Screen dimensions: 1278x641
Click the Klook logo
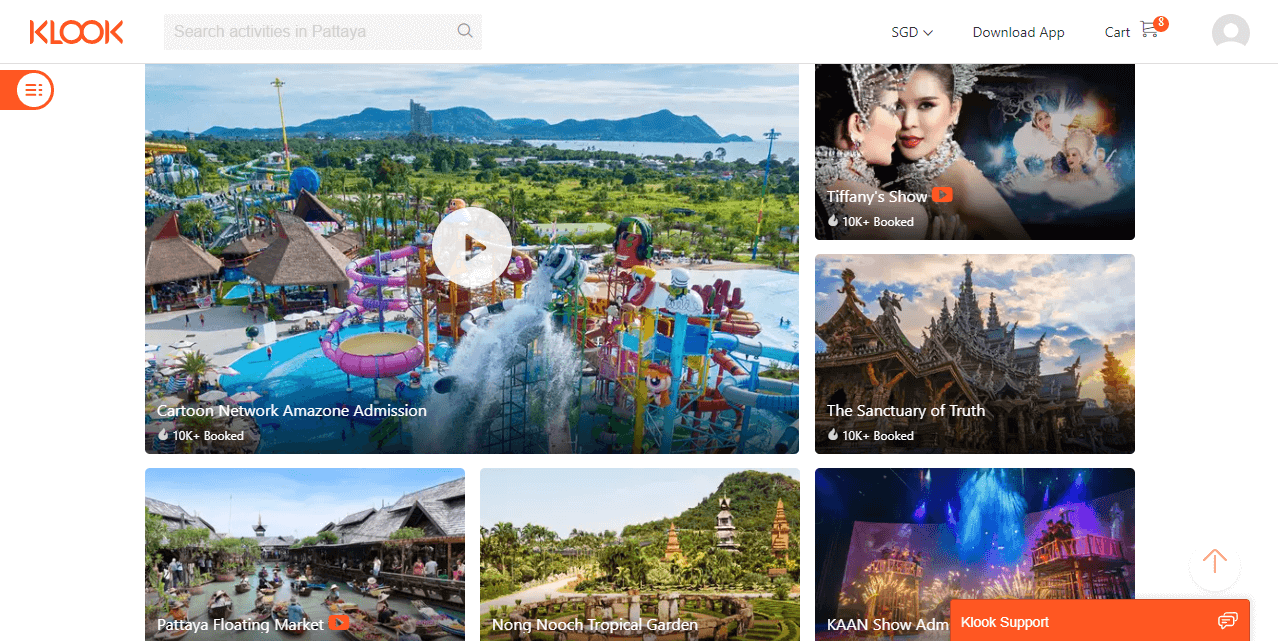click(x=76, y=32)
